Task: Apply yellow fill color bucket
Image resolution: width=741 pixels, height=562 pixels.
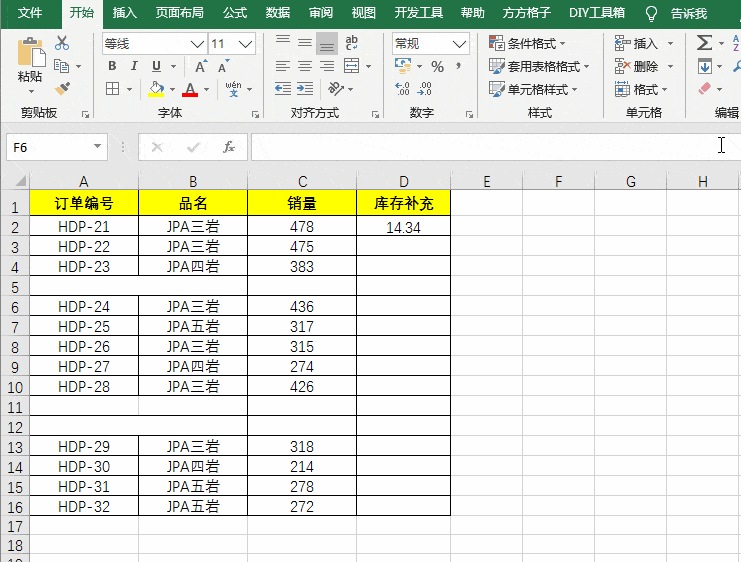Action: pos(156,88)
